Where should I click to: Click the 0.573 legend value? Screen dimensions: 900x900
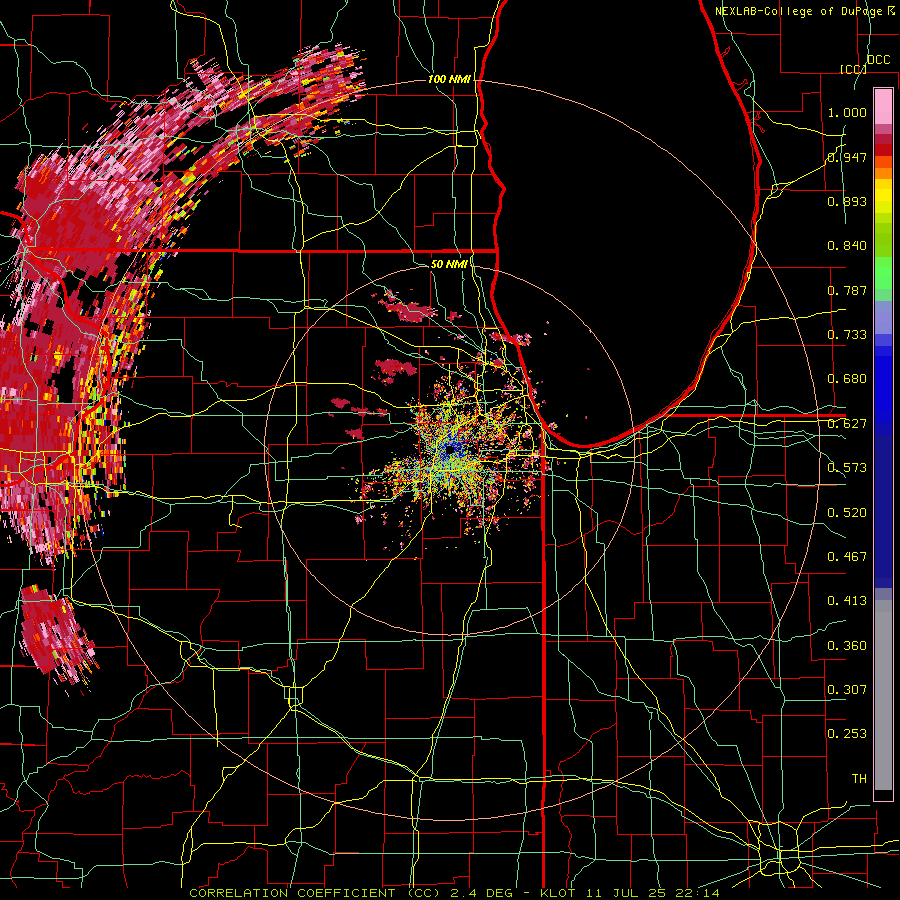[x=847, y=468]
